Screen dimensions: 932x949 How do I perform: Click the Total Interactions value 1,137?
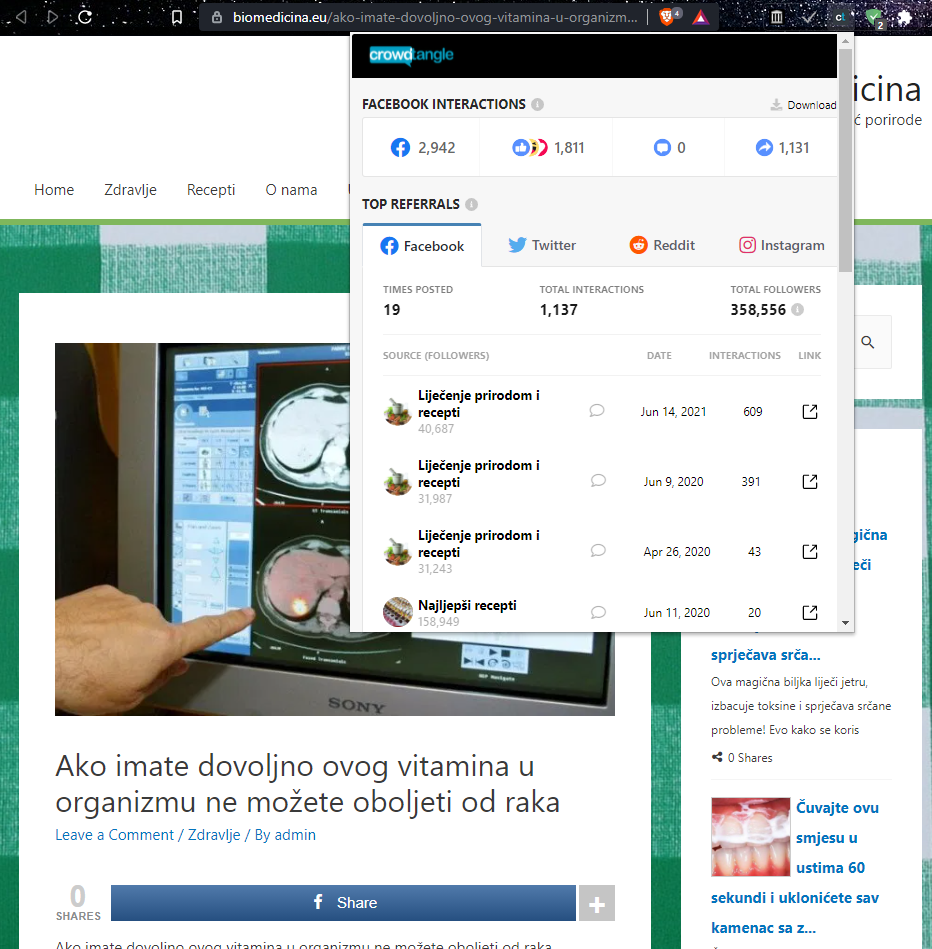[x=559, y=310]
